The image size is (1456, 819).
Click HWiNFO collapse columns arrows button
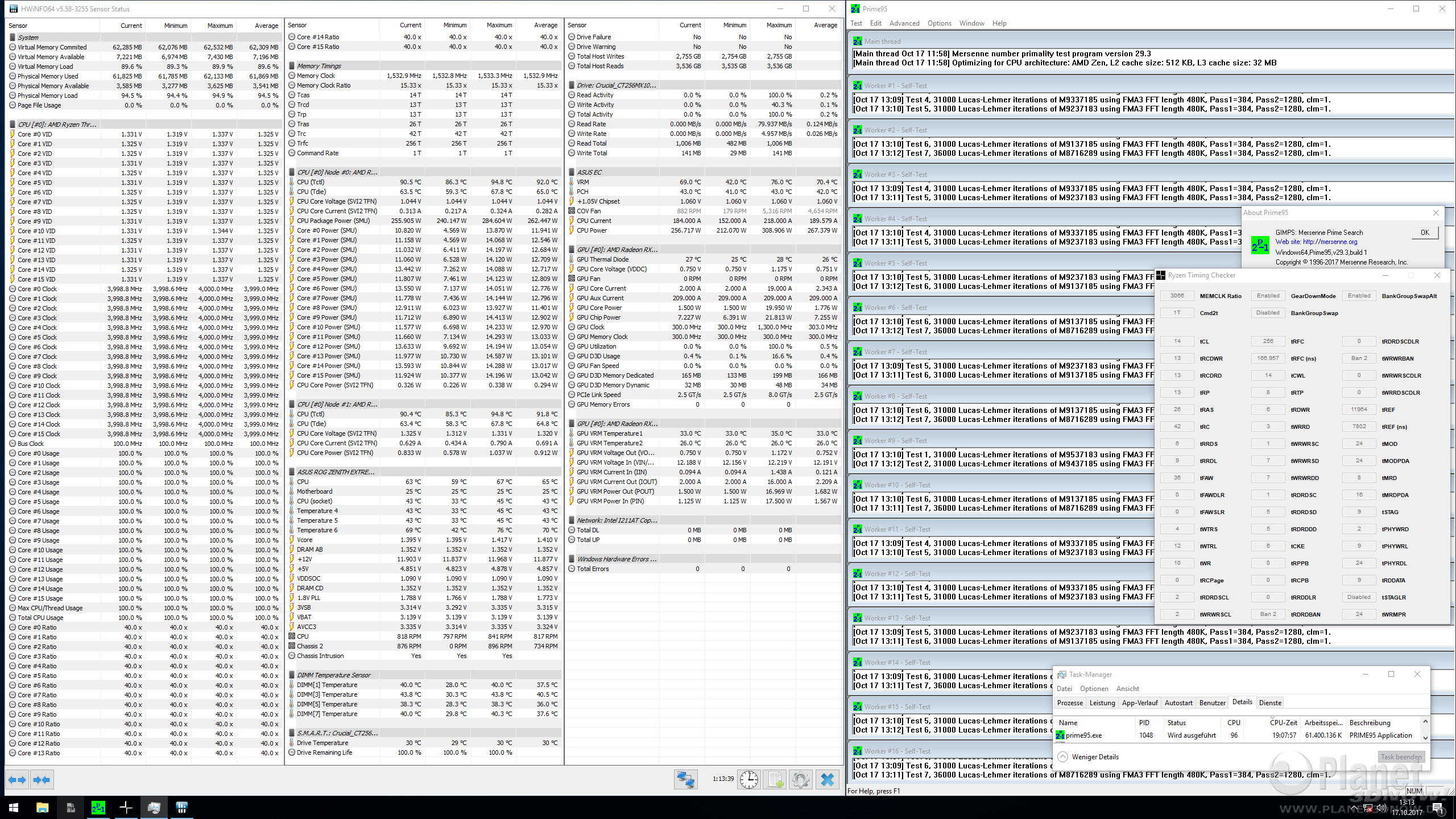point(42,779)
